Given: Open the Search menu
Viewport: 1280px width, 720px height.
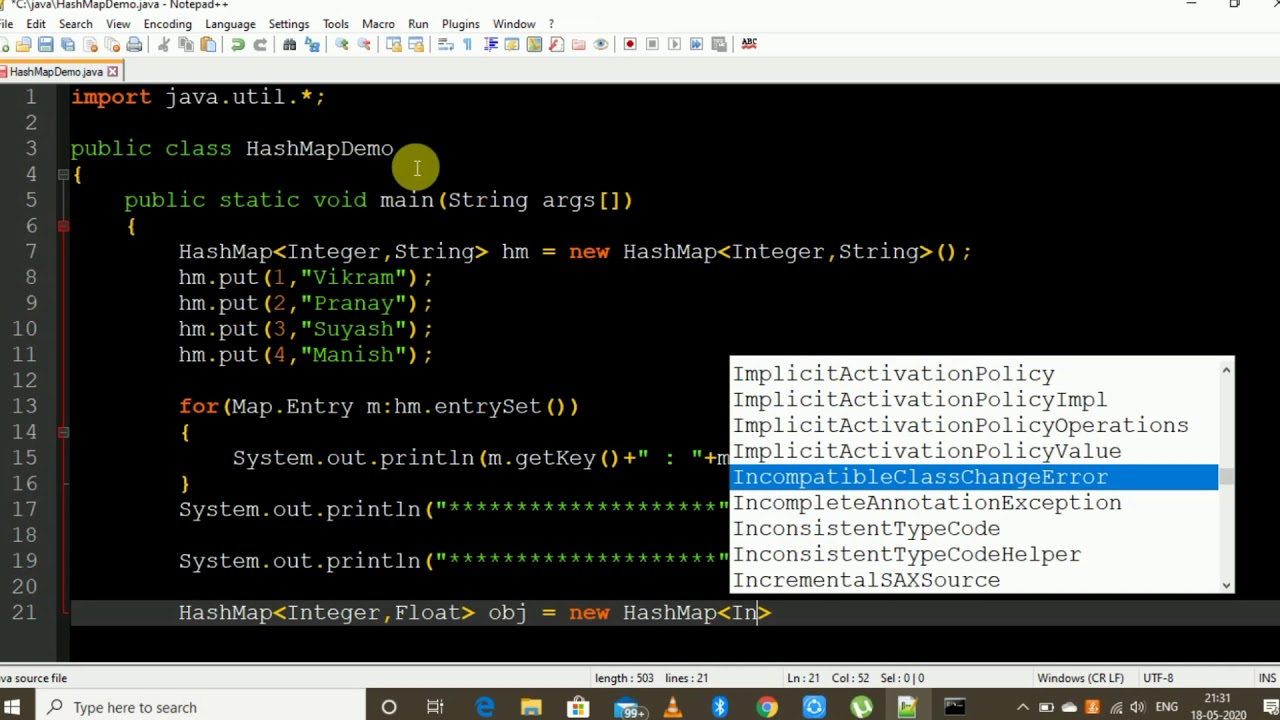Looking at the screenshot, I should pos(76,23).
